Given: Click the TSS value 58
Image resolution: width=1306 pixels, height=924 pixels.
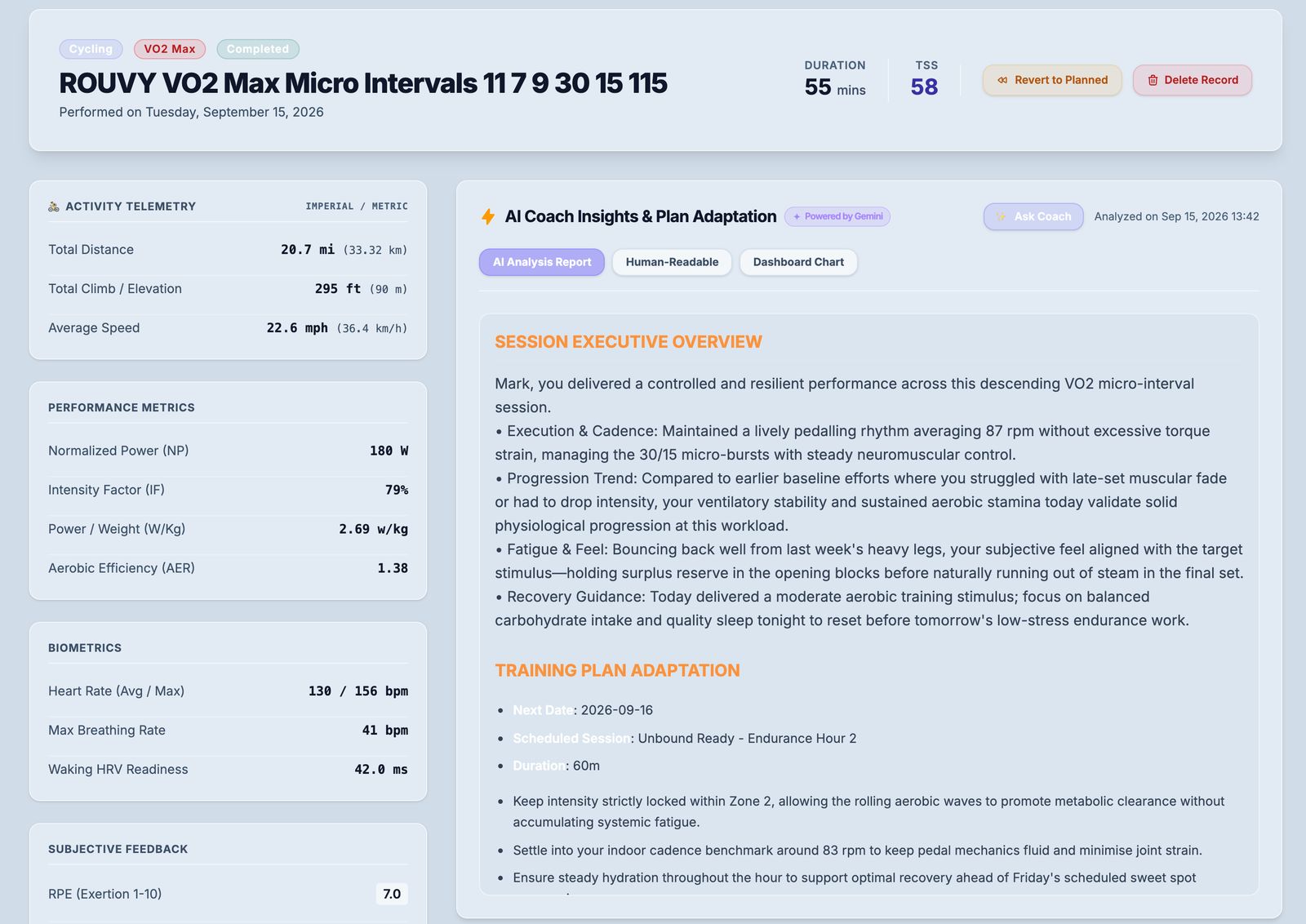Looking at the screenshot, I should tap(924, 87).
